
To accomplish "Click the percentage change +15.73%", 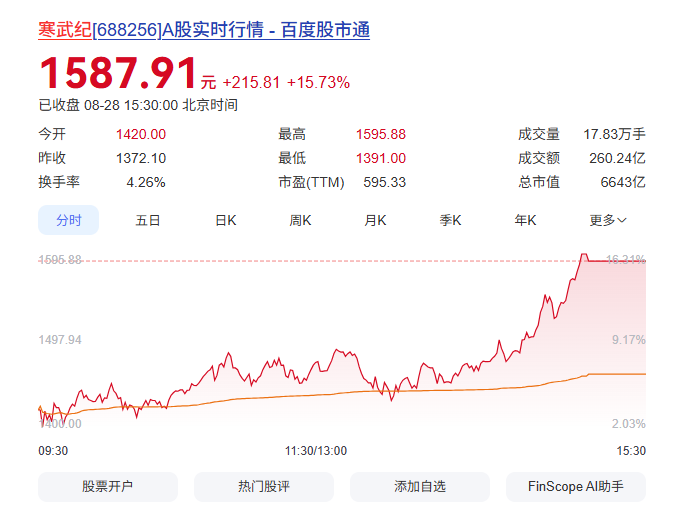I will click(x=318, y=83).
